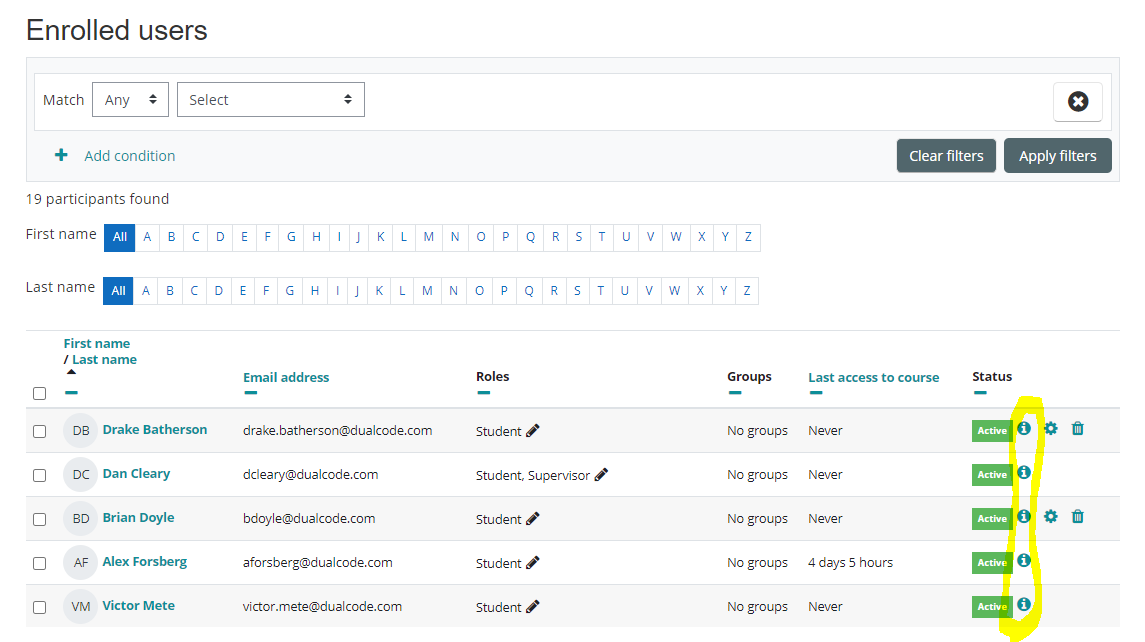Open enrolment gear settings for Brian Doyle
Screen dimensions: 1145x642
pyautogui.click(x=1050, y=517)
